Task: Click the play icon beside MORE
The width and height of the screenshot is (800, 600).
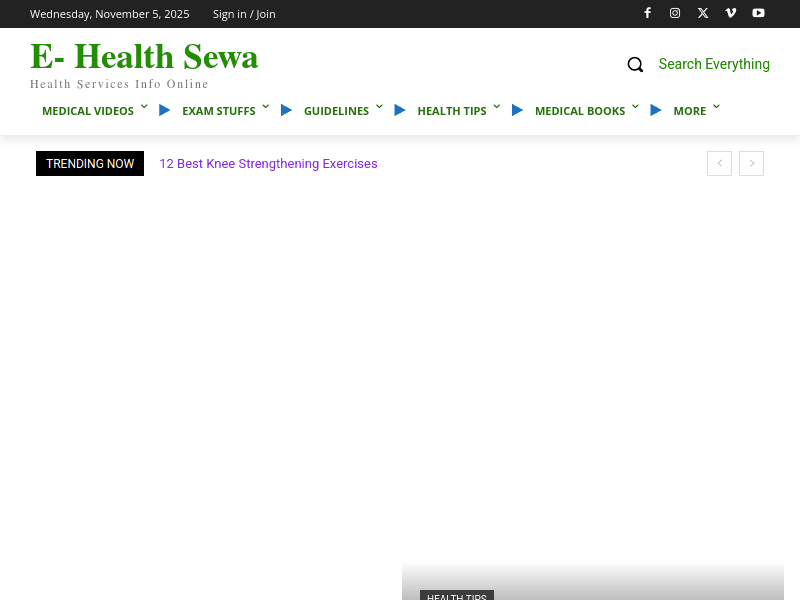Action: [716, 106]
